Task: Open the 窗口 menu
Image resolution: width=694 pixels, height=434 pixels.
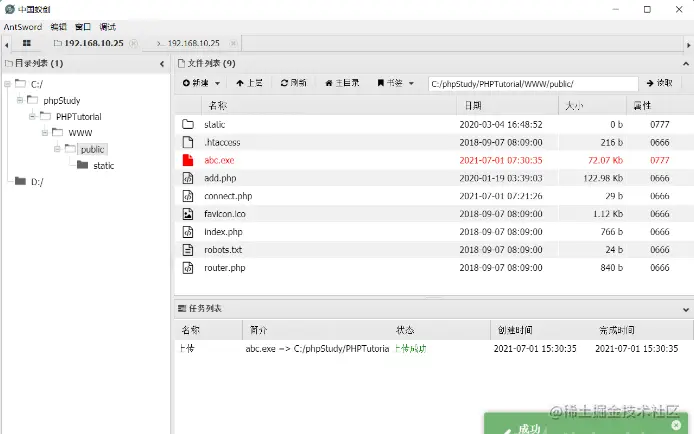Action: 83,27
